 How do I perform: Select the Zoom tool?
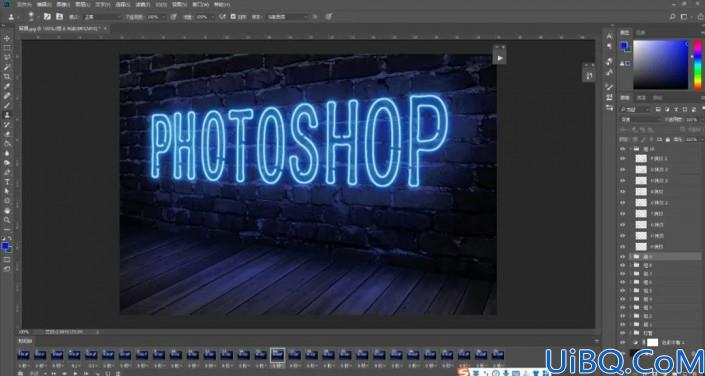[7, 220]
